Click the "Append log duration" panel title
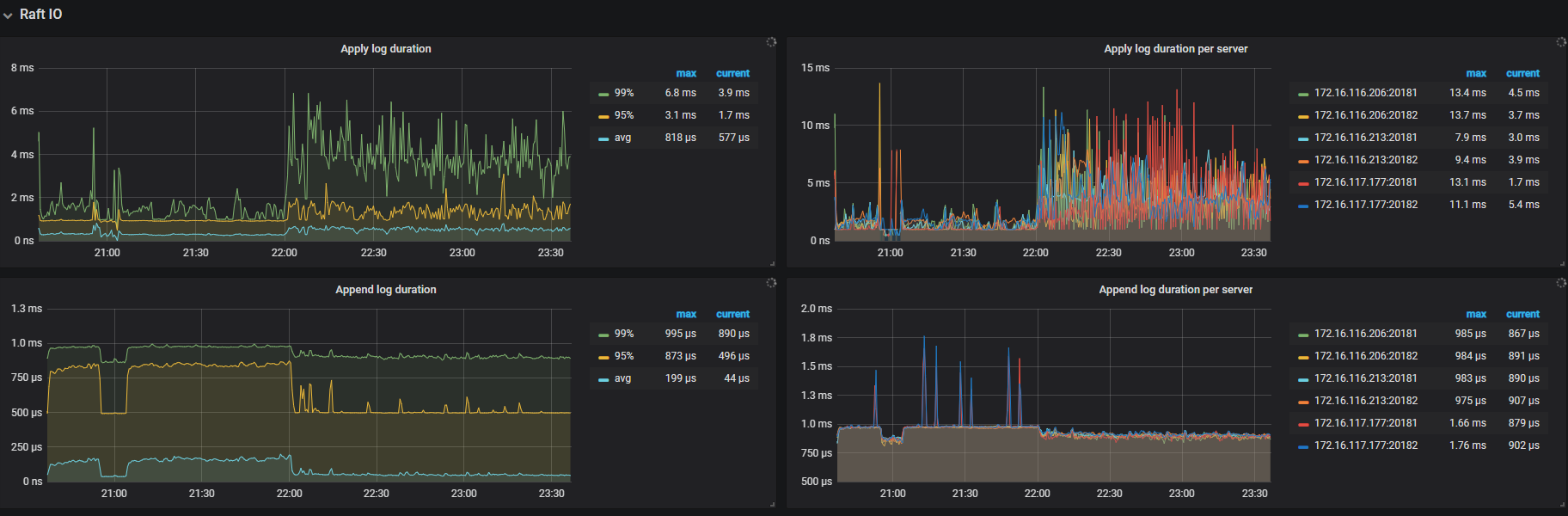Screen dimensions: 1568x516 pos(385,290)
